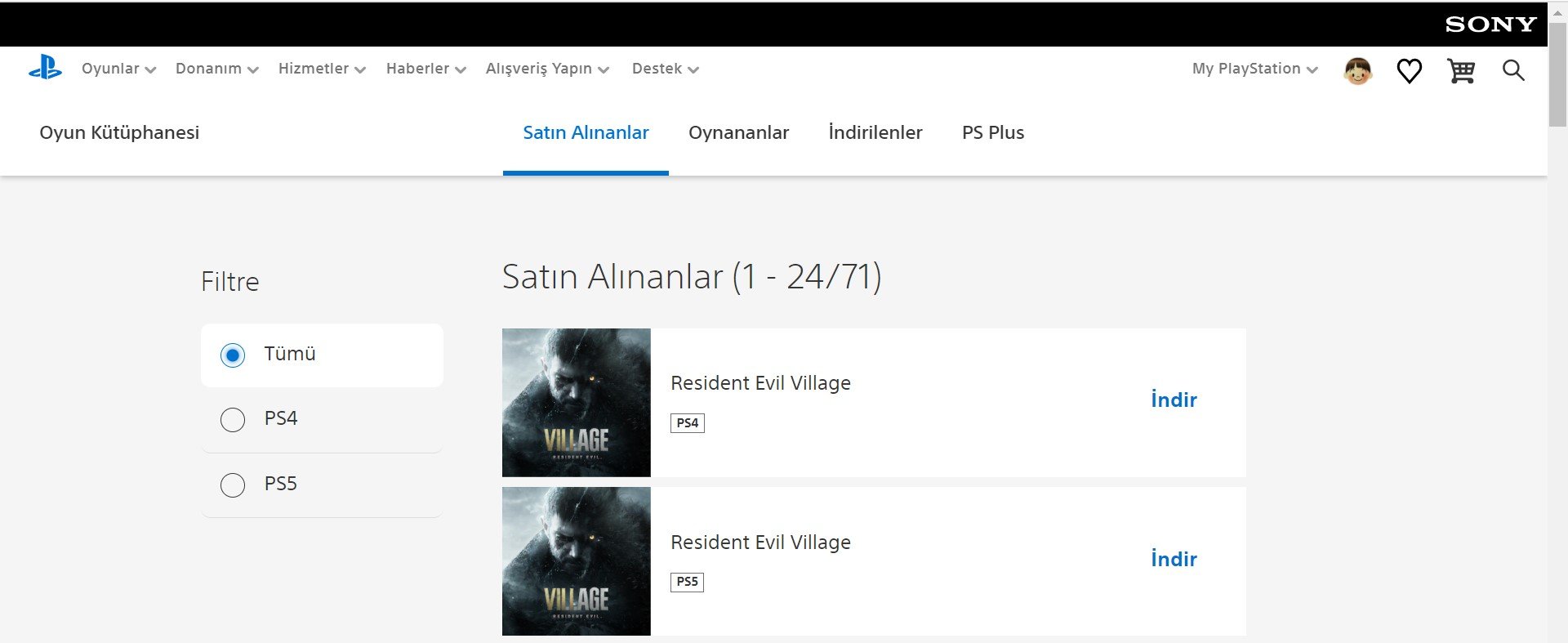Viewport: 1568px width, 643px height.
Task: Click the SONY logo
Action: pos(1490,25)
